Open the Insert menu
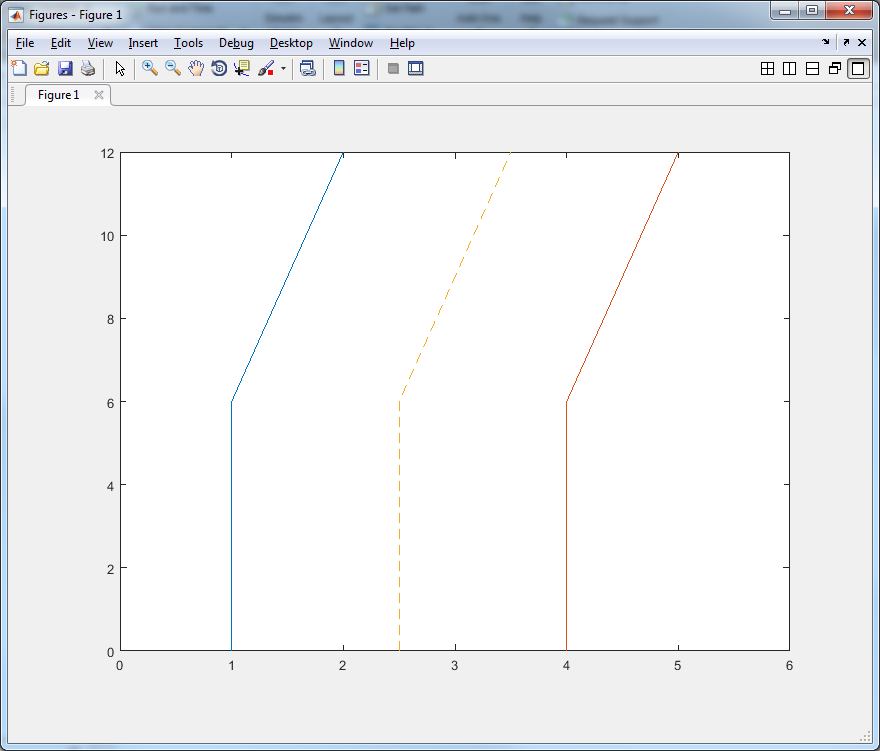880x751 pixels. [143, 43]
